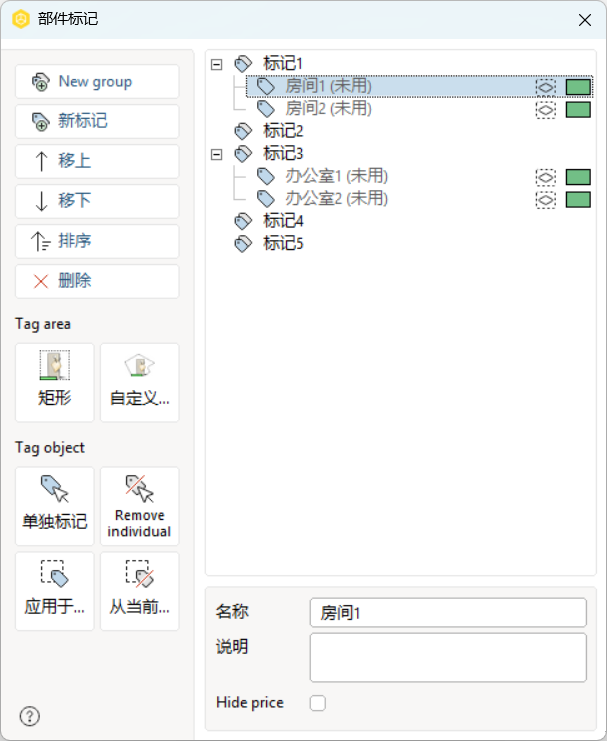Open the help question mark icon
This screenshot has height=741, width=607.
click(x=30, y=716)
